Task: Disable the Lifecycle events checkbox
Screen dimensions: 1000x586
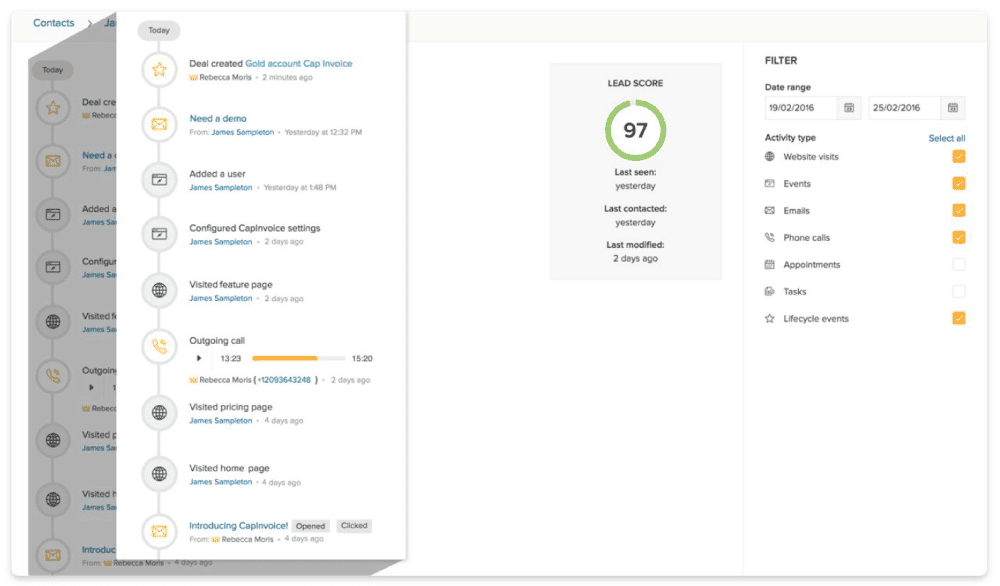Action: (x=958, y=319)
